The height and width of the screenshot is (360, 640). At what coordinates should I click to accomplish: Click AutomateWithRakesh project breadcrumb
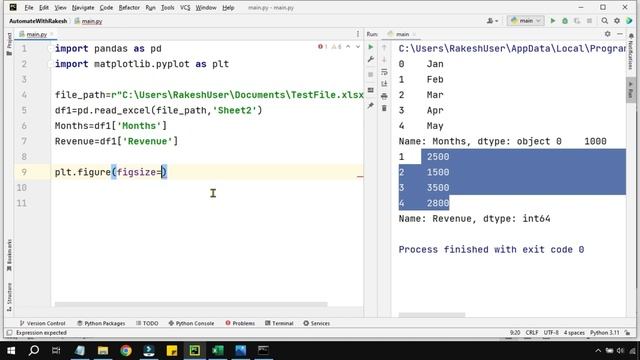coord(38,21)
